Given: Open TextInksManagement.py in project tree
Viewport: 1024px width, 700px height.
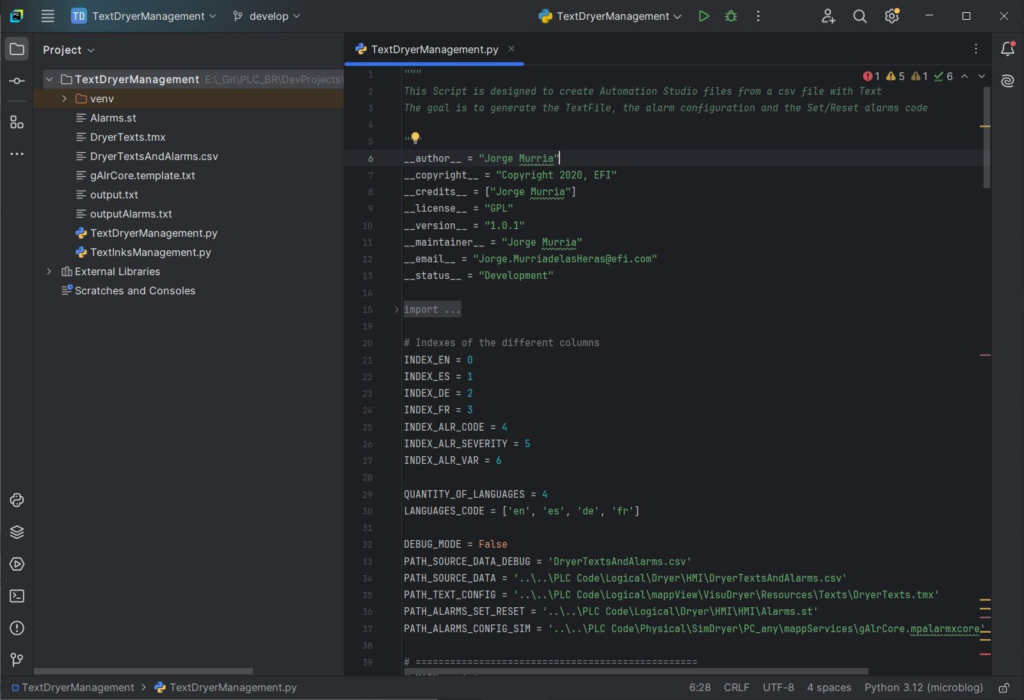Looking at the screenshot, I should (x=150, y=252).
